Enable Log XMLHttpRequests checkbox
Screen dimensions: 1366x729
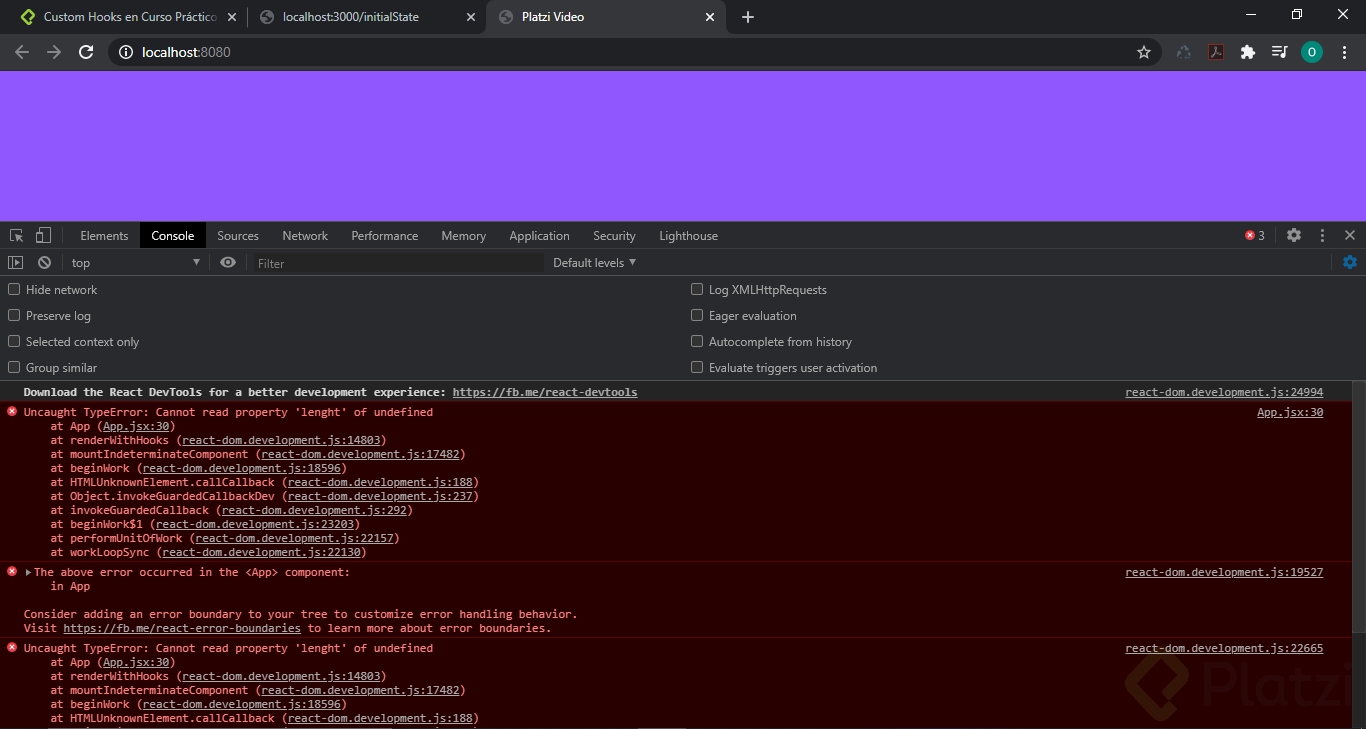[x=697, y=289]
